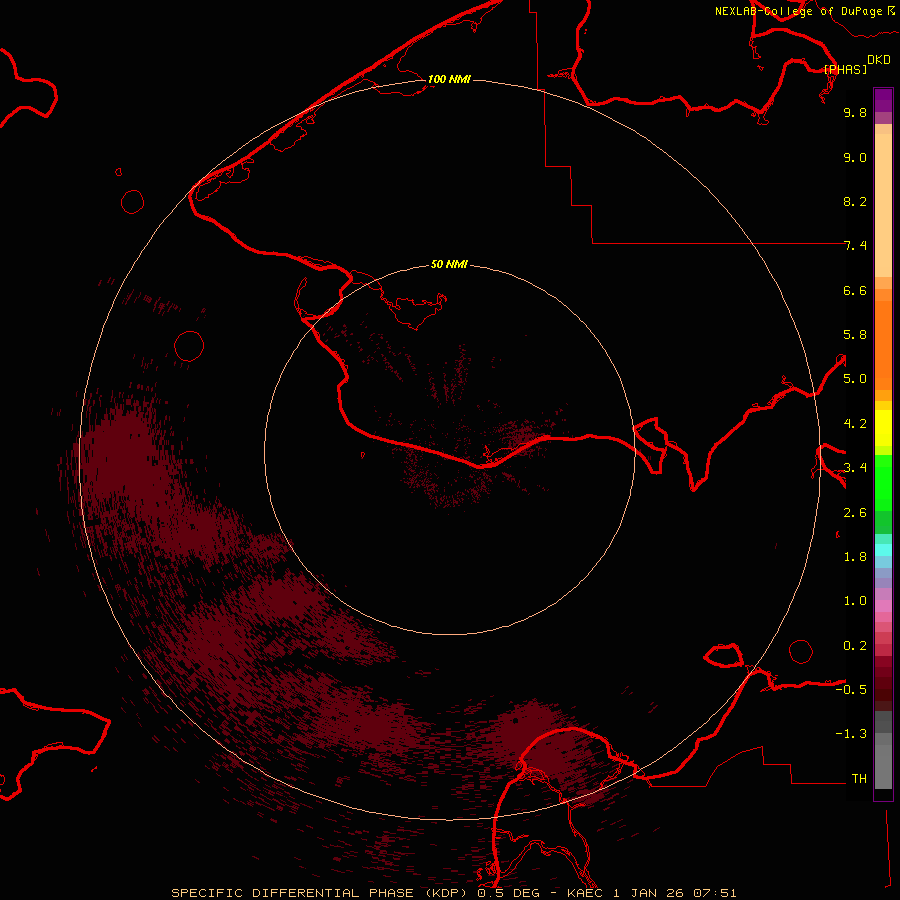Viewport: 900px width, 900px height.
Task: Click the gray segment at color bar bottom
Action: coord(883,767)
